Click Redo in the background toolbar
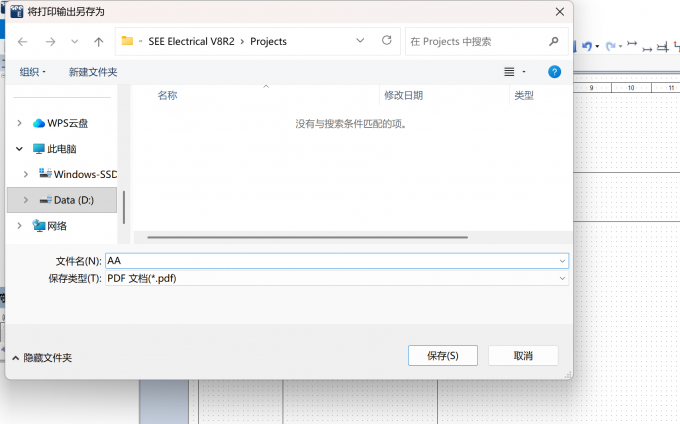680x424 pixels. 611,46
